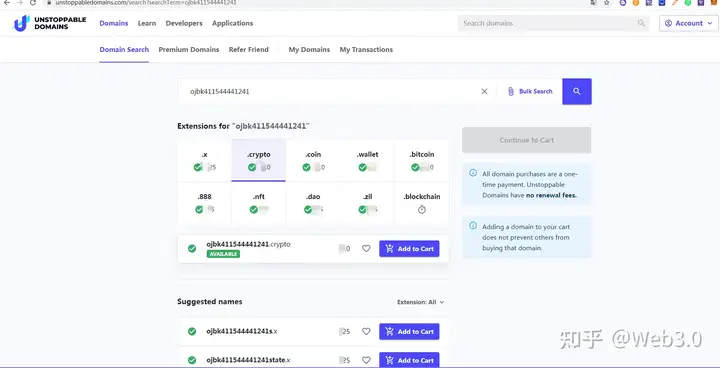
Task: Click the info icon beside Adding a domain note
Action: click(x=472, y=226)
